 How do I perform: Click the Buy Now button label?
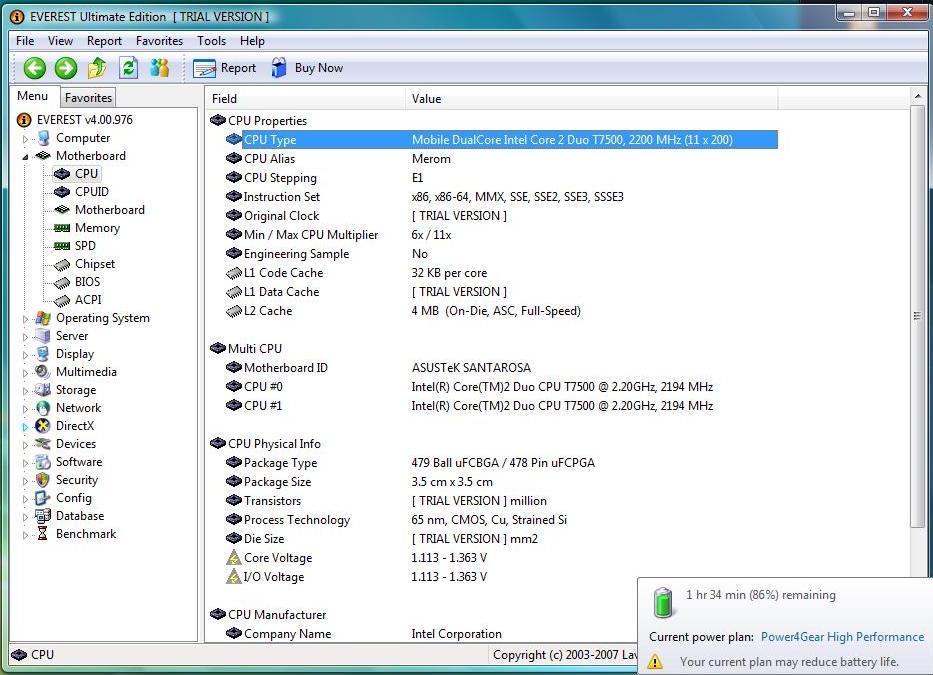(x=319, y=68)
